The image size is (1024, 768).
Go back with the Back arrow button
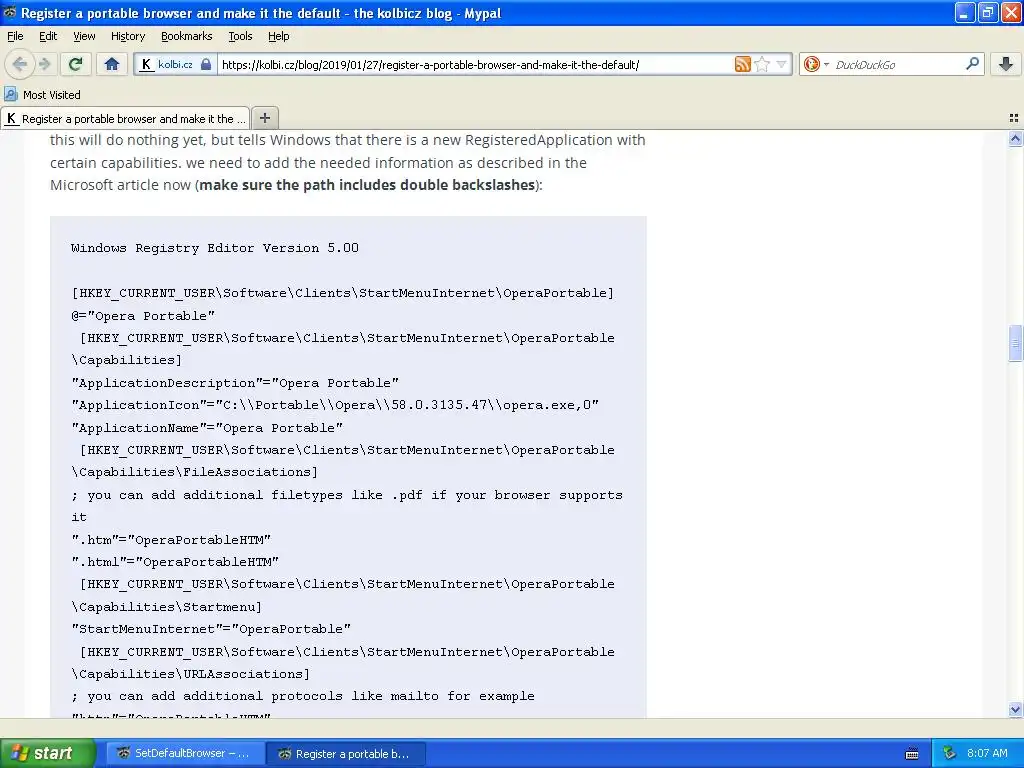click(x=20, y=64)
